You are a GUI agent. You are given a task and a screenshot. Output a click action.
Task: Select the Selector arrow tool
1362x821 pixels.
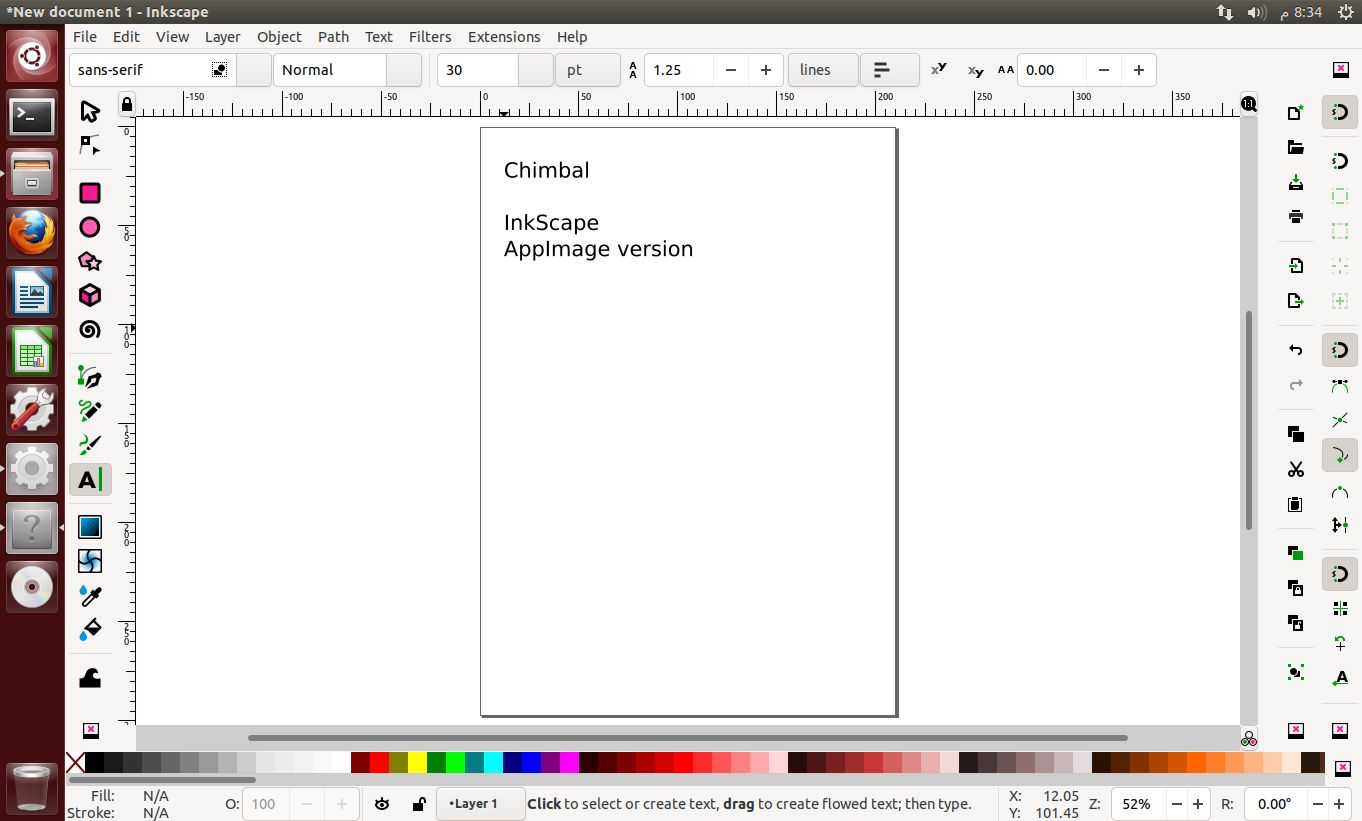click(x=90, y=111)
